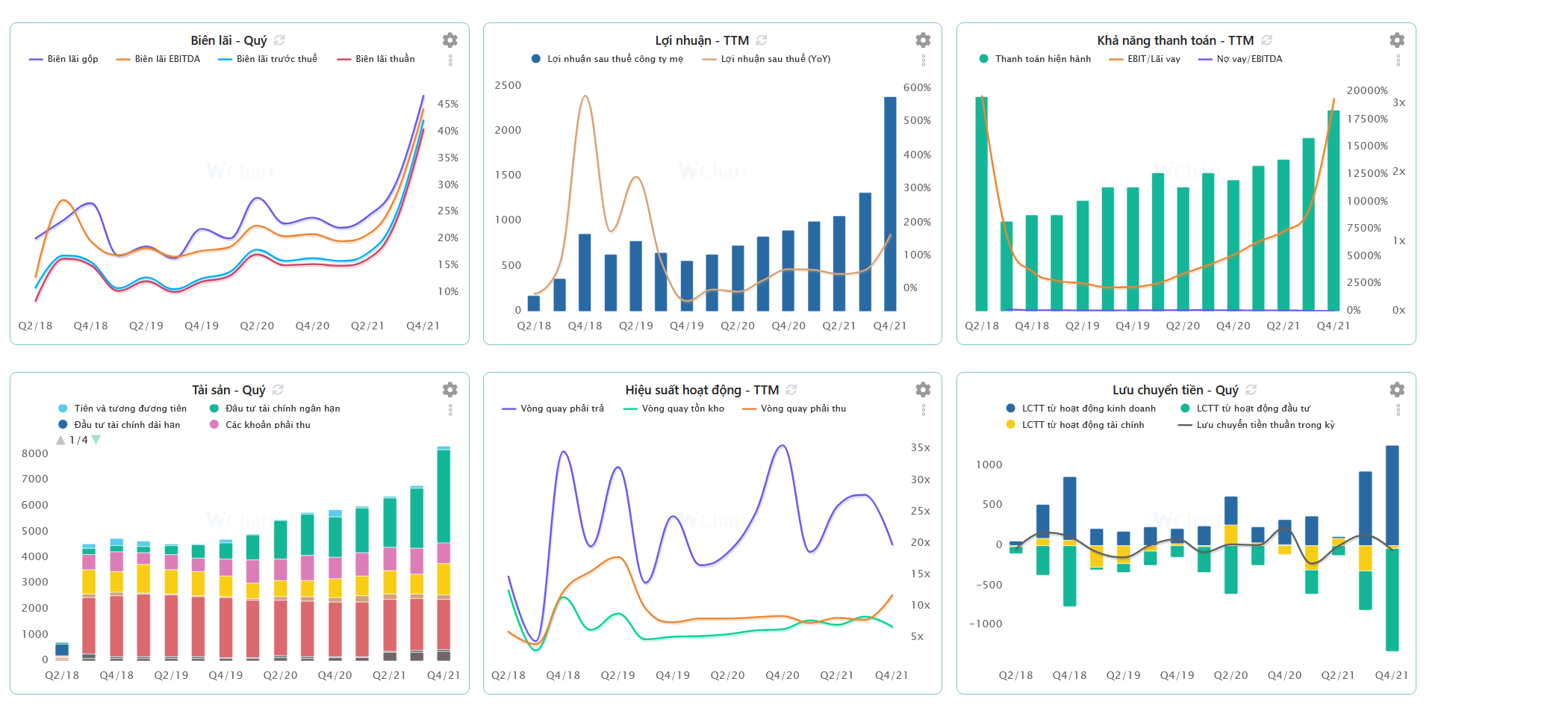Screen dimensions: 1568x708
Task: Click the Lợi nhuận - TTM chart title
Action: (702, 40)
